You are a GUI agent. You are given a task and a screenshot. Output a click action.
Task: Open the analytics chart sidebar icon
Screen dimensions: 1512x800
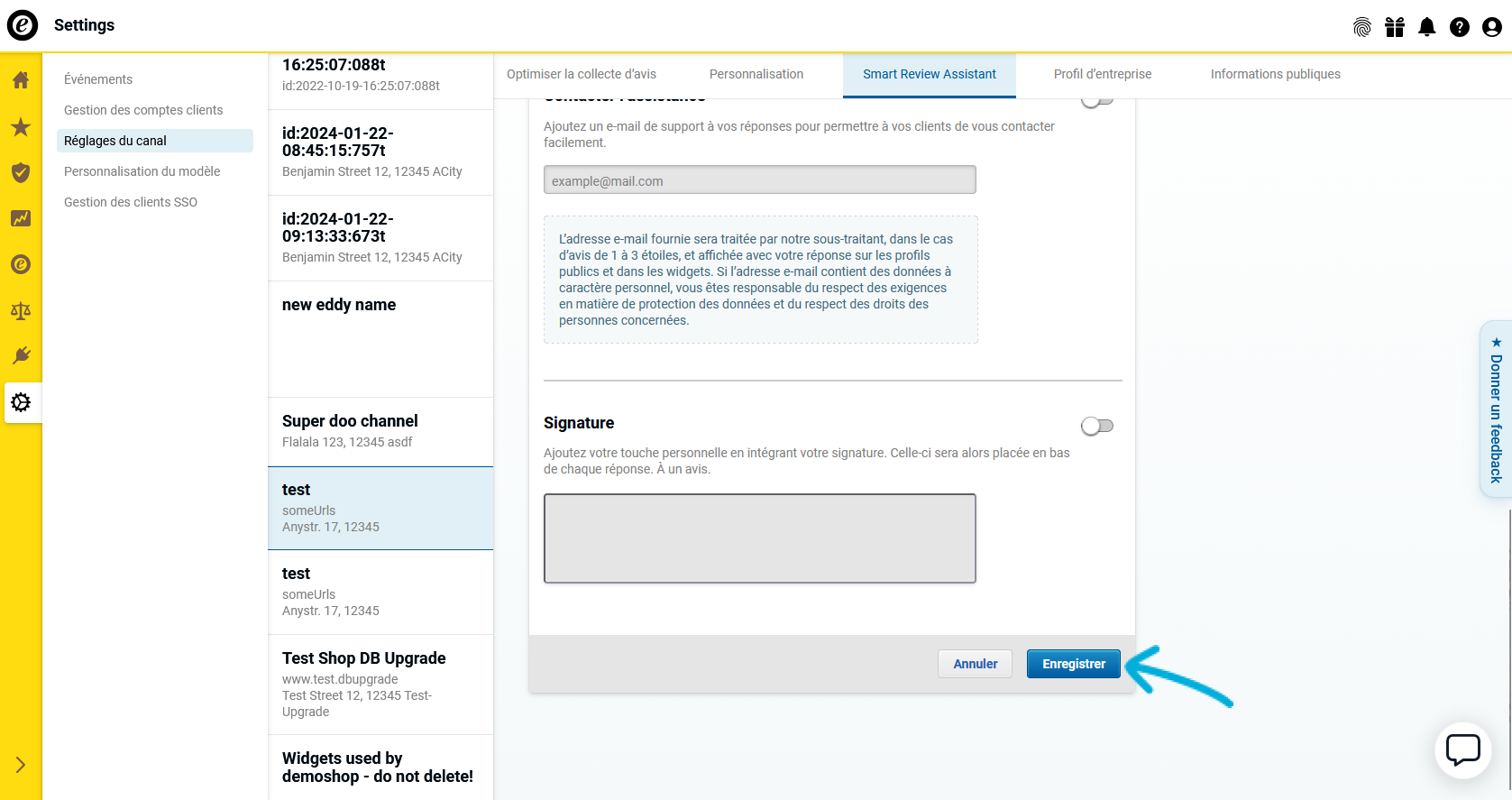(21, 218)
